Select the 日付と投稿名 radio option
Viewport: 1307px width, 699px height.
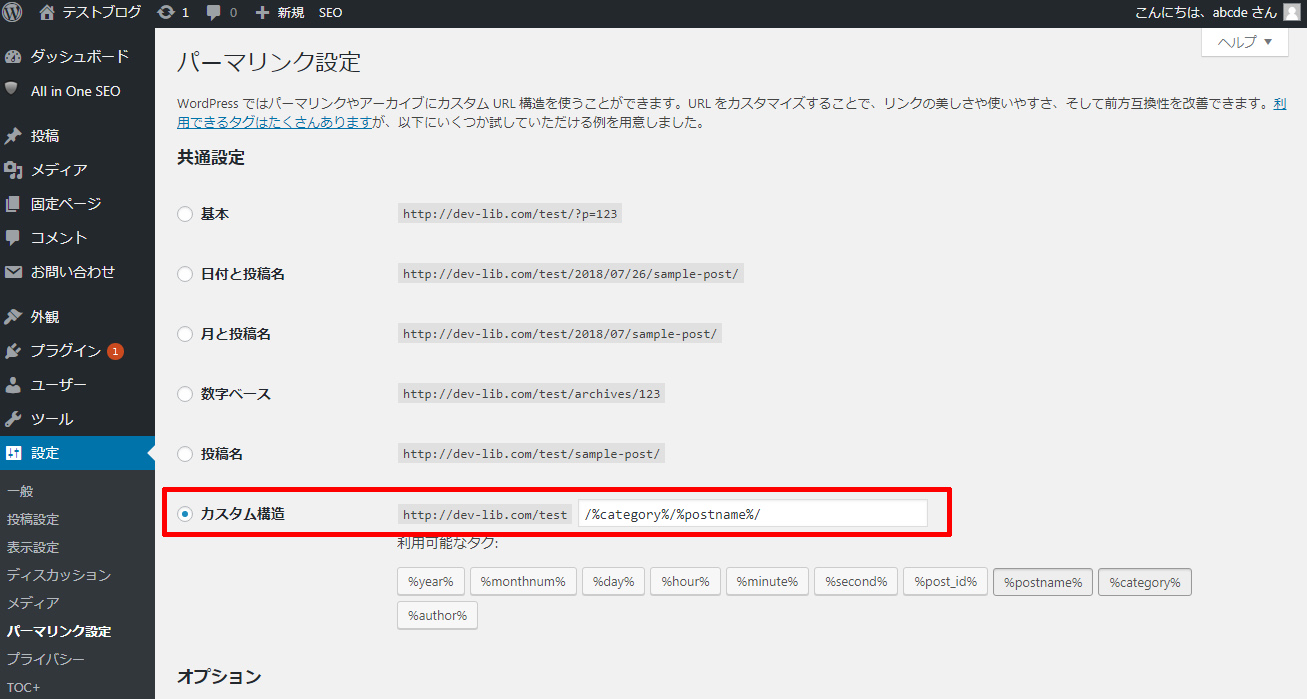(185, 274)
